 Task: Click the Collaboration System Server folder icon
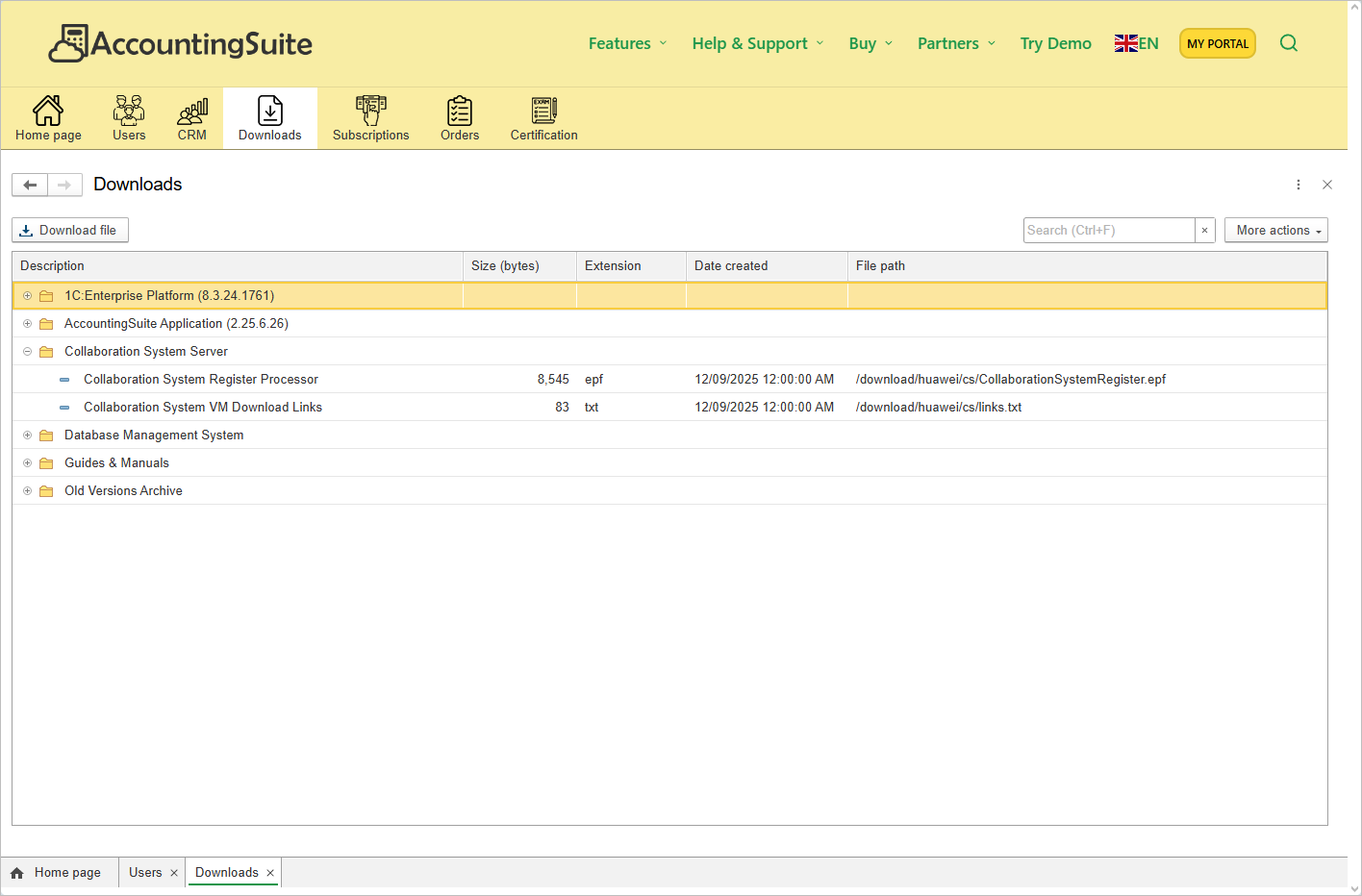point(46,352)
